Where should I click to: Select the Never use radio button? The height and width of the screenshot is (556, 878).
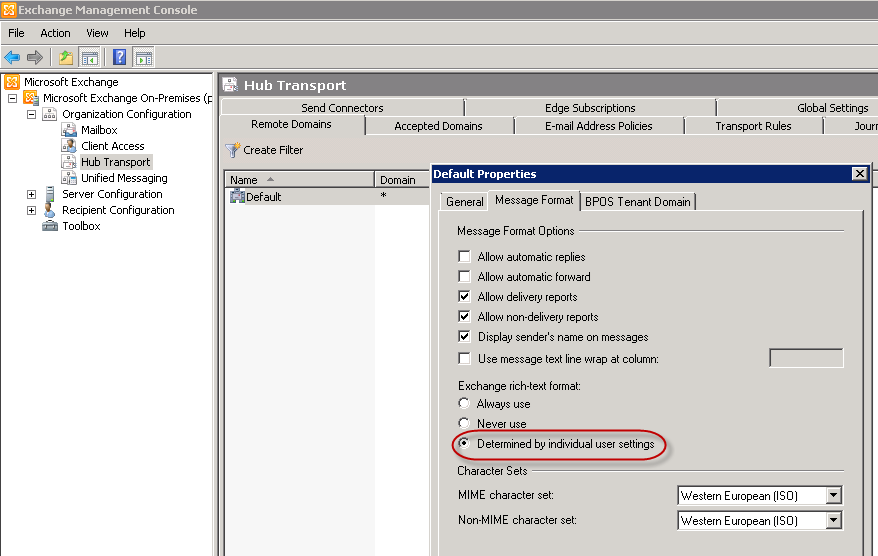(x=464, y=424)
